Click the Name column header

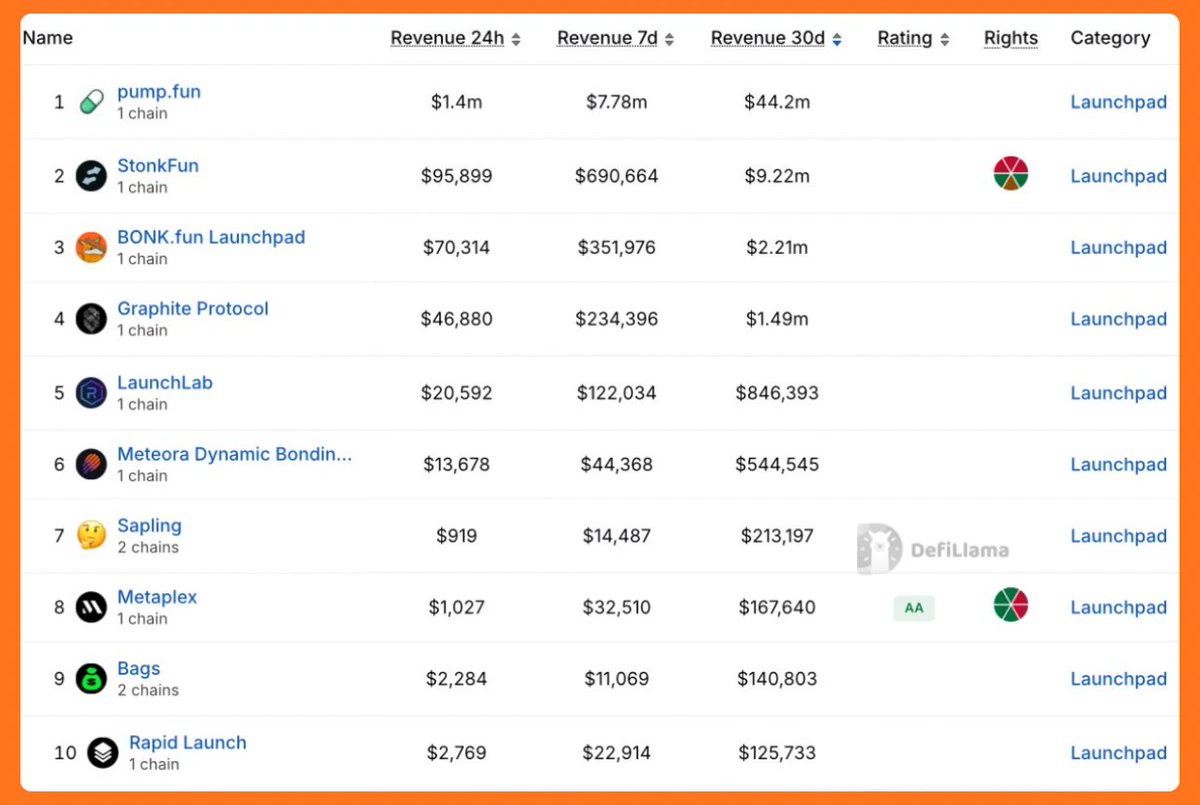[x=48, y=38]
